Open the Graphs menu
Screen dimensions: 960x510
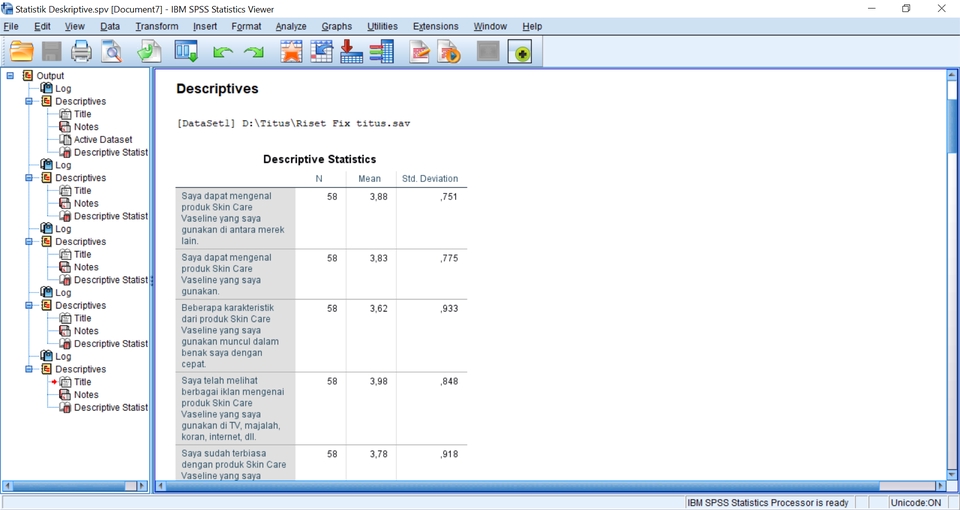tap(337, 26)
